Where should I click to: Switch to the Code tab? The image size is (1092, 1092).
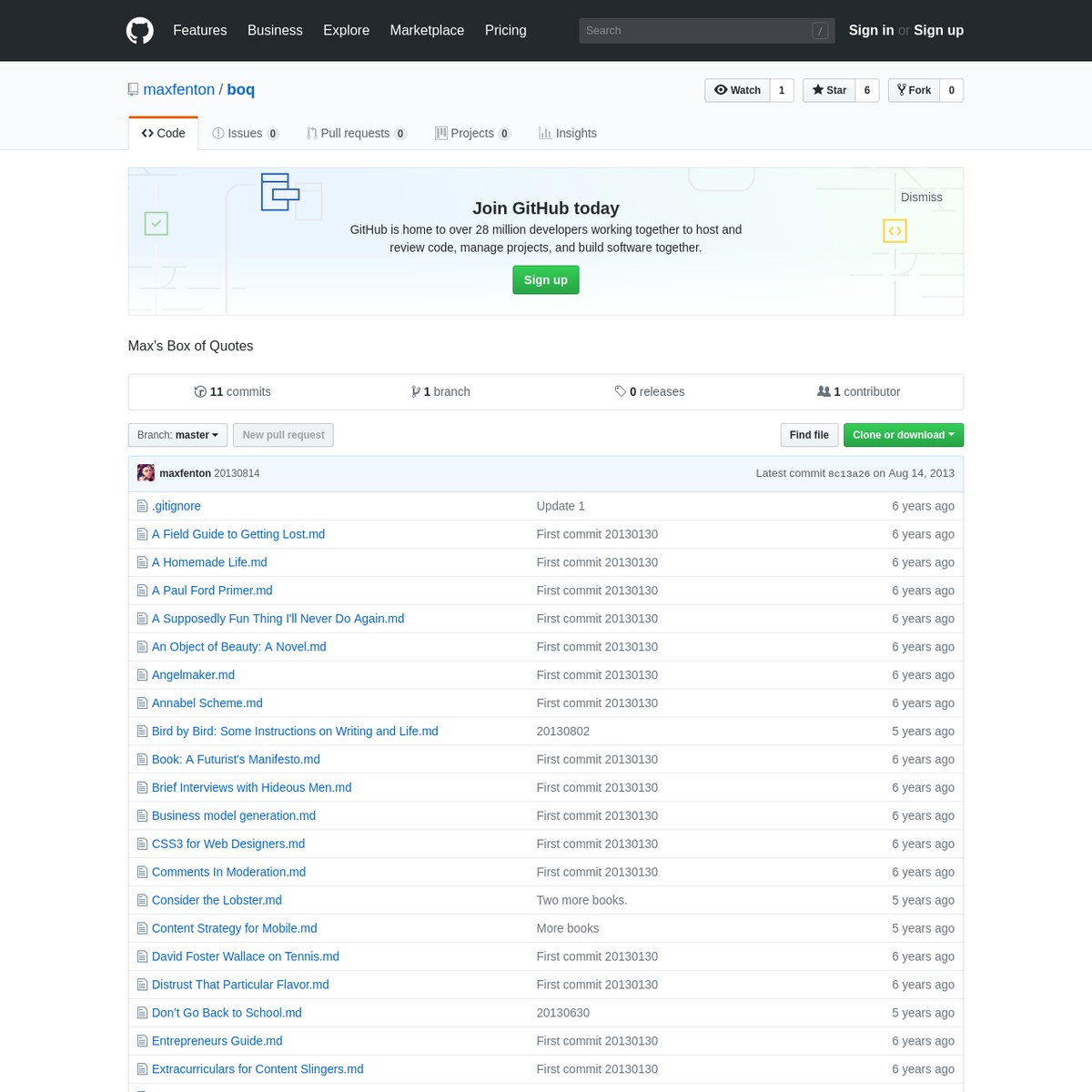click(x=164, y=133)
